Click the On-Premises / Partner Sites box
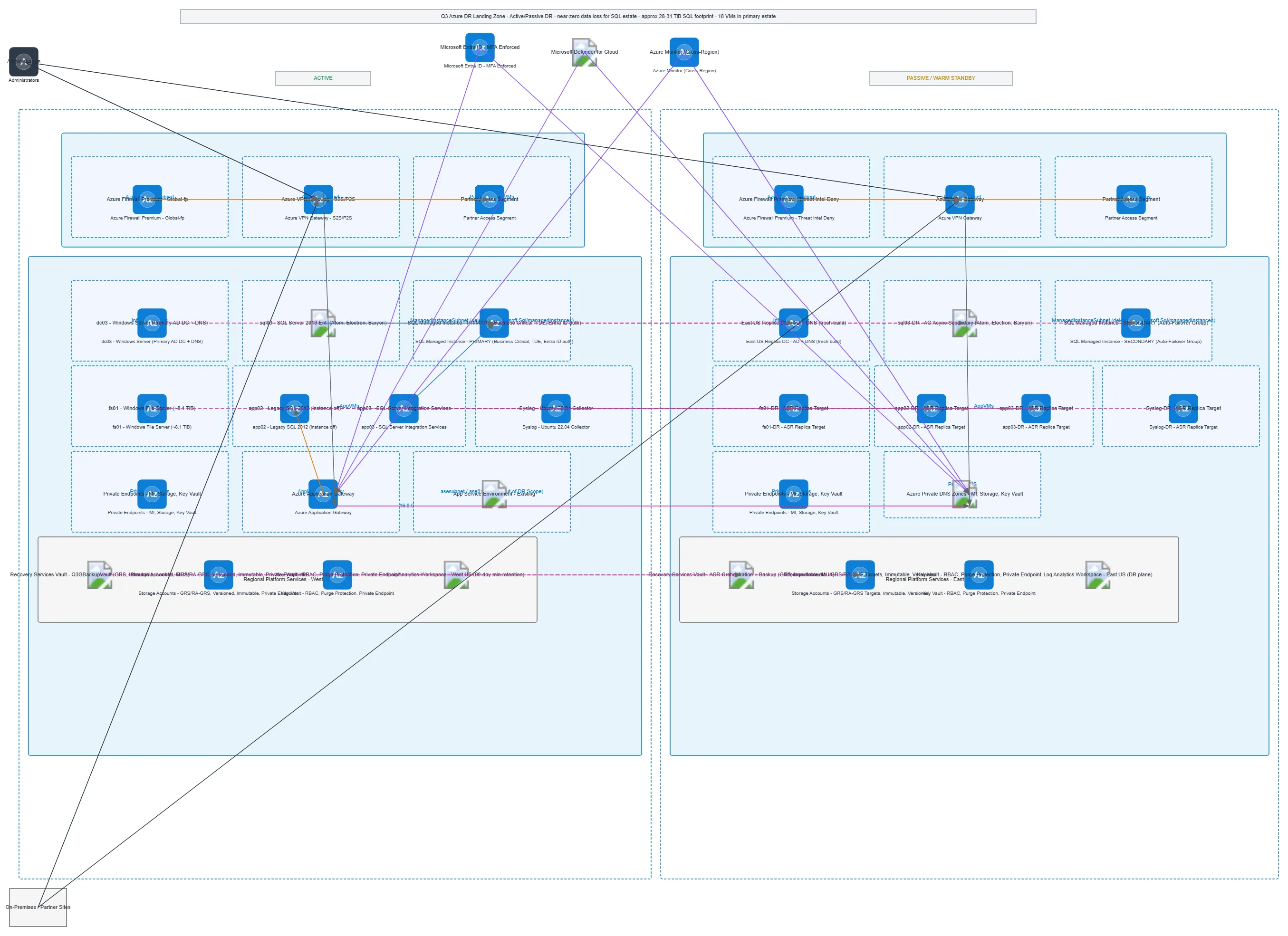1288x936 pixels. (38, 907)
